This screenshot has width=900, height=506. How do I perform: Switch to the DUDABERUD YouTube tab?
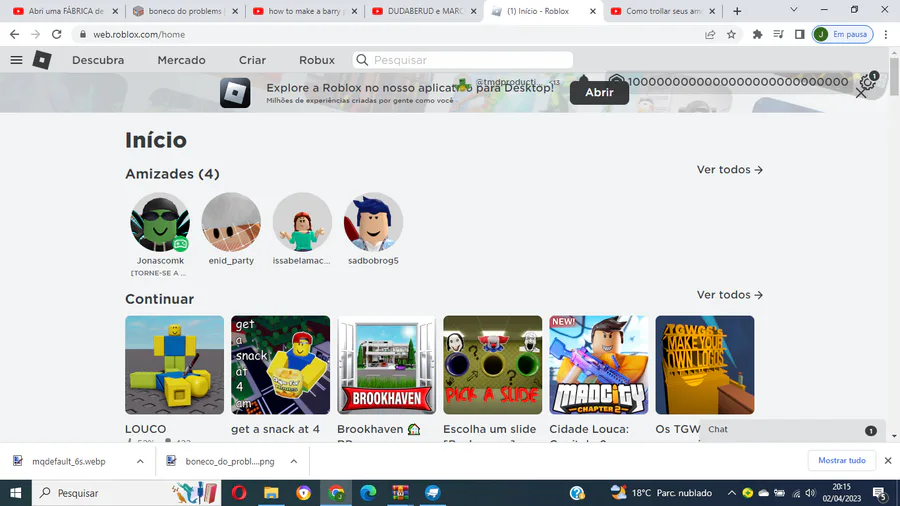tap(424, 11)
